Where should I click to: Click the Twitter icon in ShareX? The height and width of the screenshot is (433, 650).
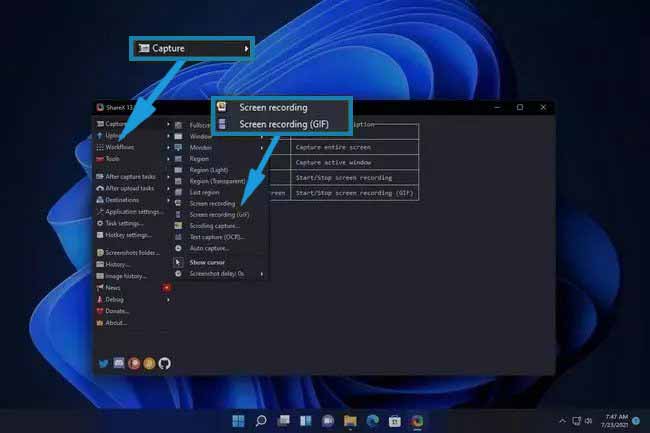102,364
